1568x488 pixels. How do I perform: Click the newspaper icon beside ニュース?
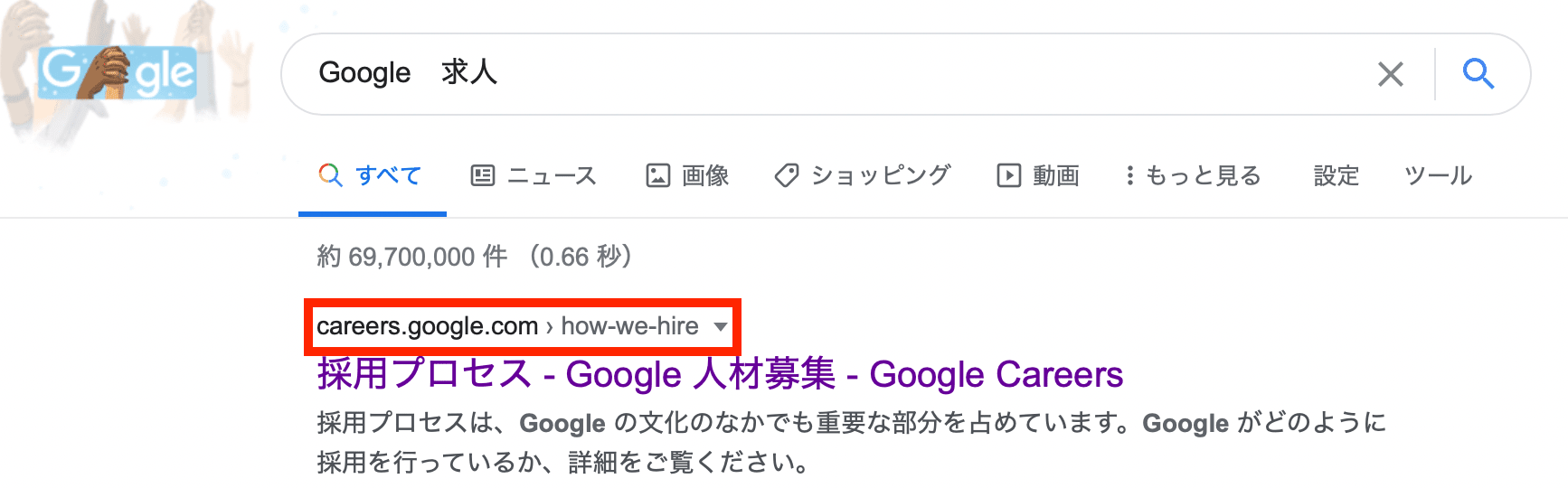[483, 175]
